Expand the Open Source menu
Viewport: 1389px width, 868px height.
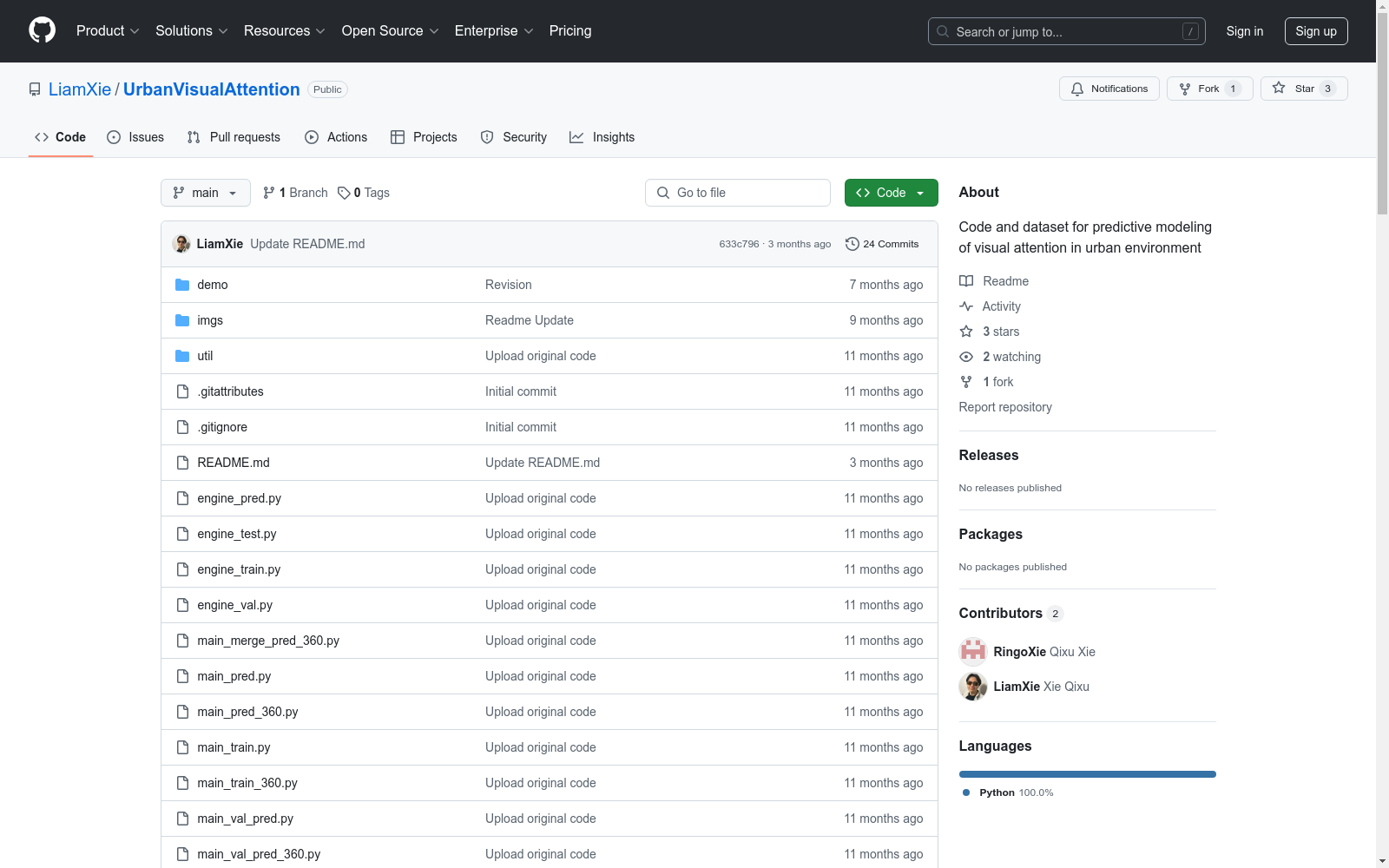tap(391, 31)
